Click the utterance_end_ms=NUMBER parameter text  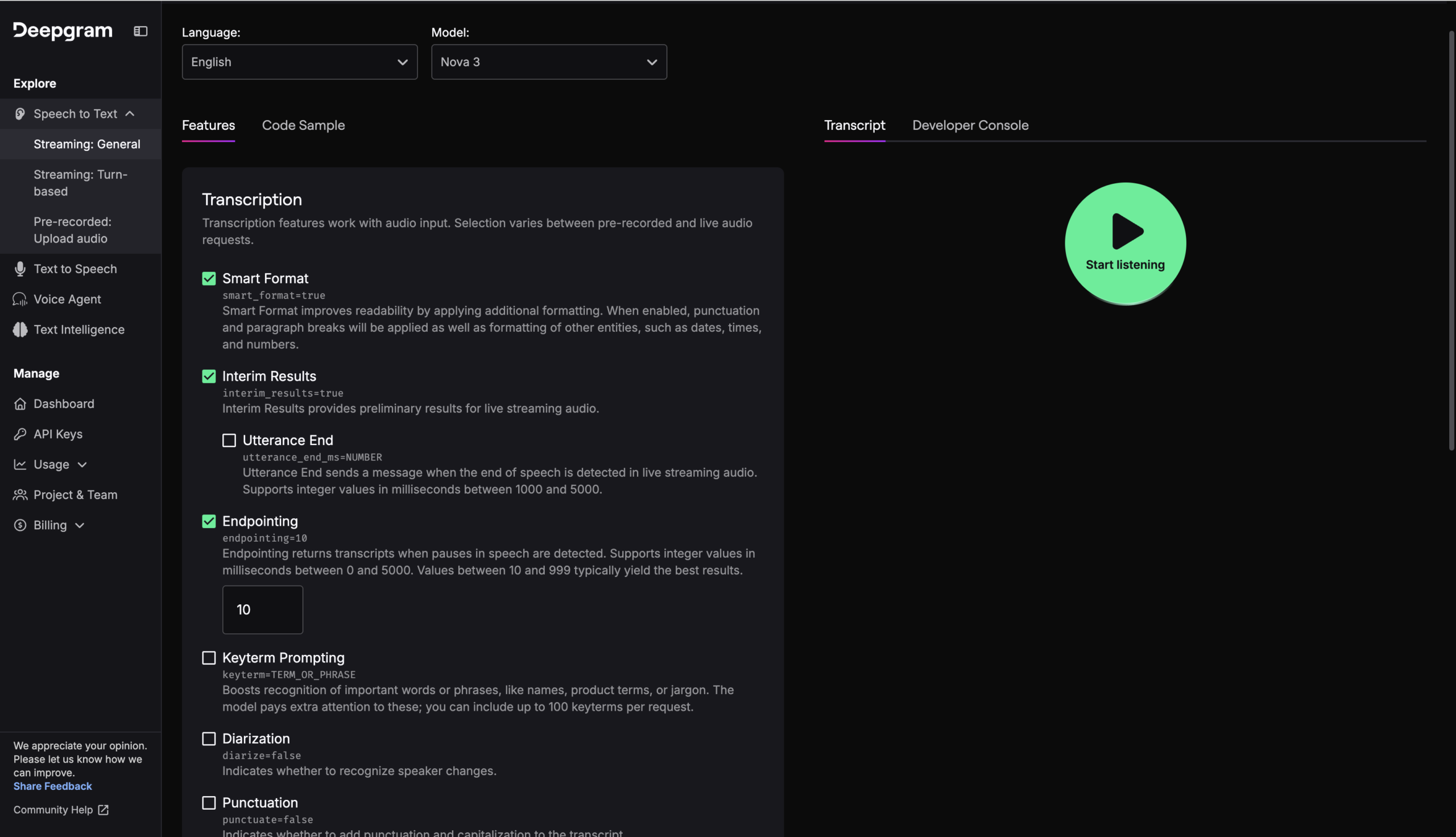(312, 457)
